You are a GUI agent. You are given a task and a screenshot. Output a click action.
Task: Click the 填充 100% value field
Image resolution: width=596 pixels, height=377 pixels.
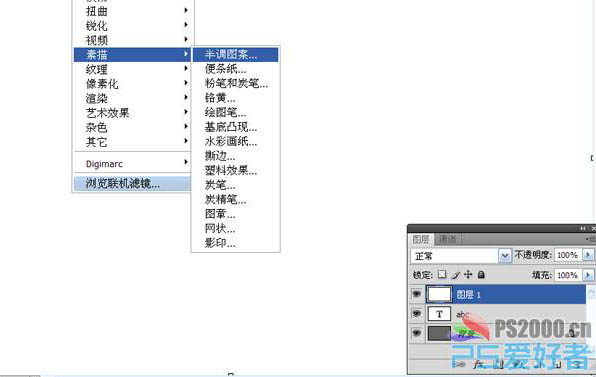[x=568, y=275]
